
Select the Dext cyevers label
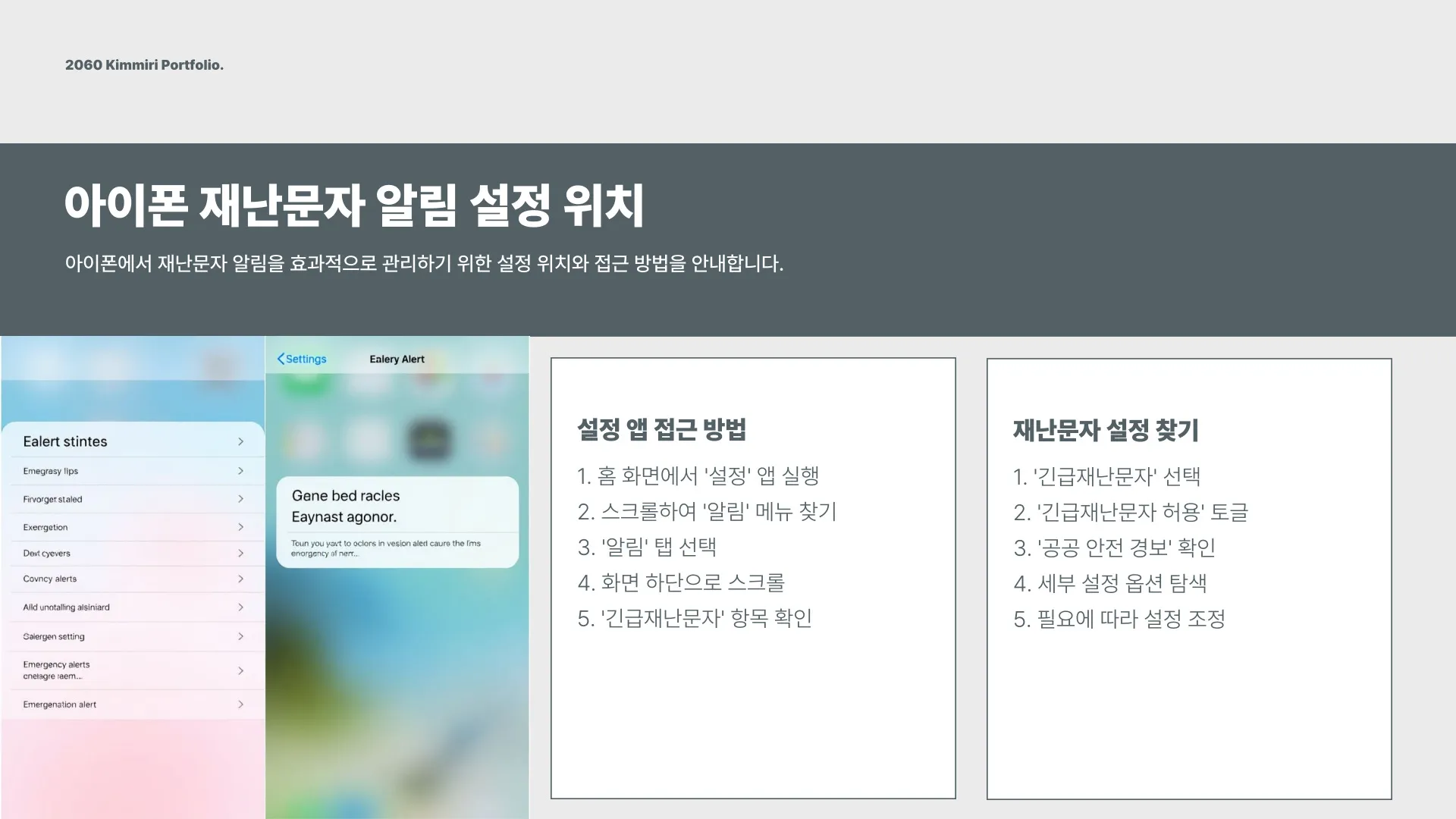[x=46, y=553]
